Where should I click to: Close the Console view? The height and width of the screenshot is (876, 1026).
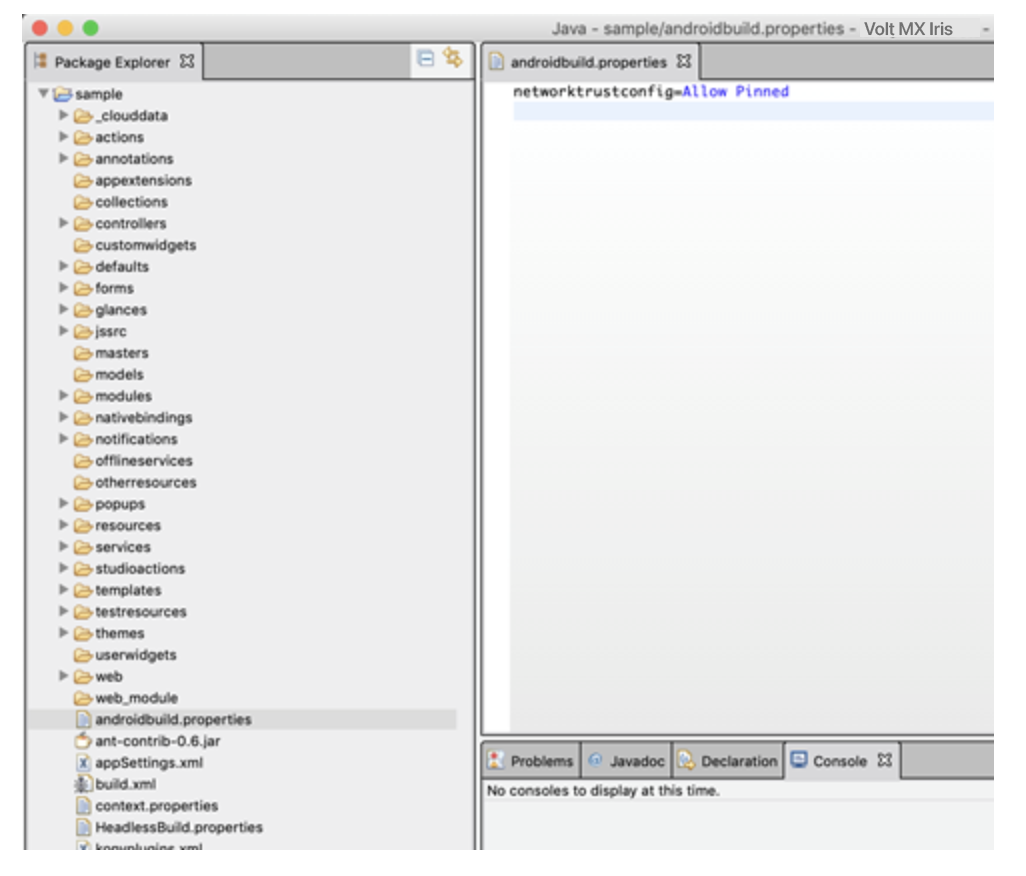click(885, 760)
